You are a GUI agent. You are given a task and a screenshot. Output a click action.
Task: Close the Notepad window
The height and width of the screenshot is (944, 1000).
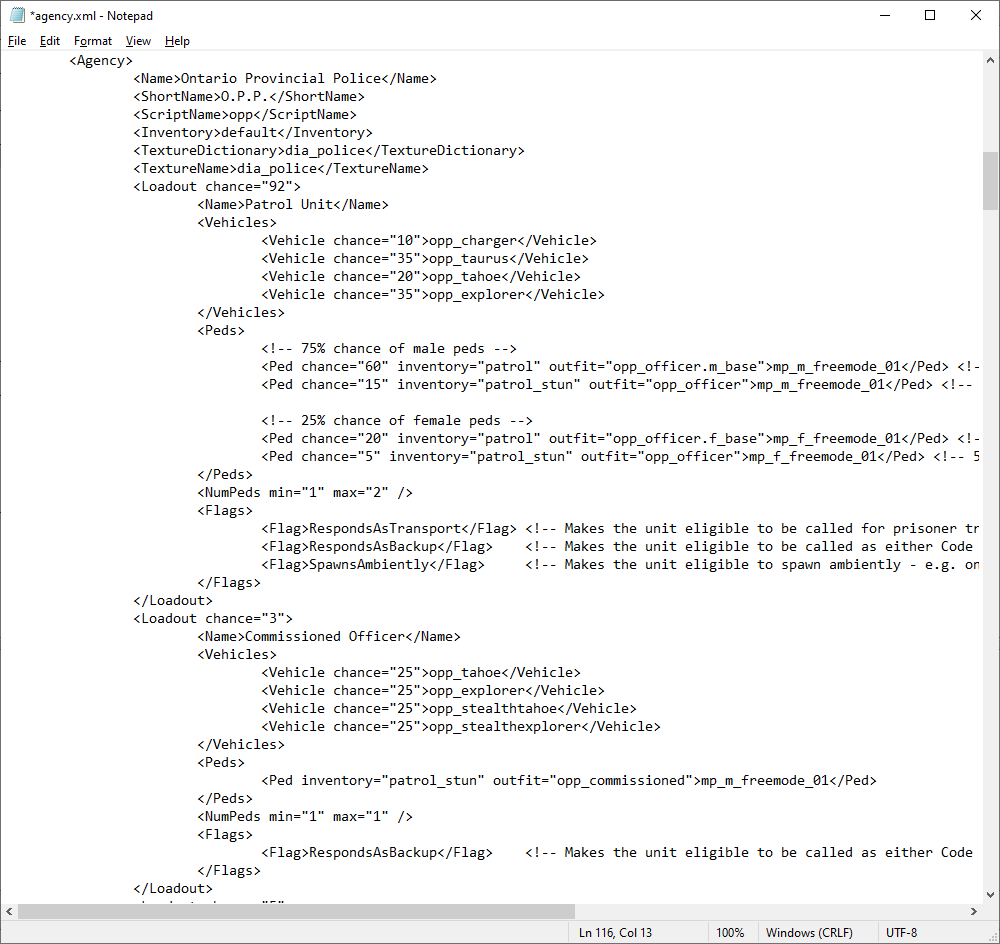976,15
